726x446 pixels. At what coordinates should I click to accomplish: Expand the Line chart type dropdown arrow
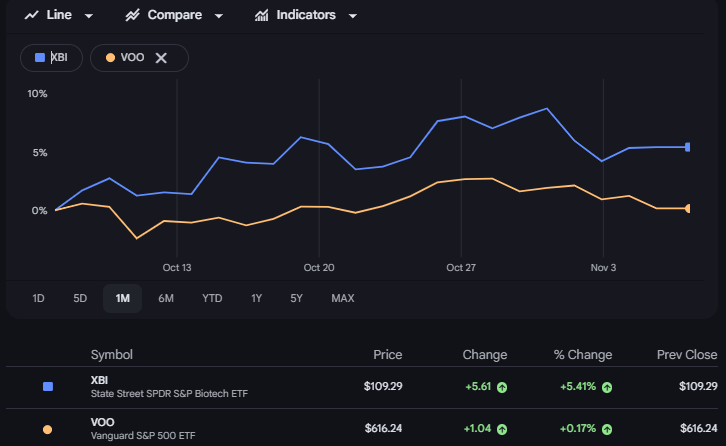pos(89,16)
